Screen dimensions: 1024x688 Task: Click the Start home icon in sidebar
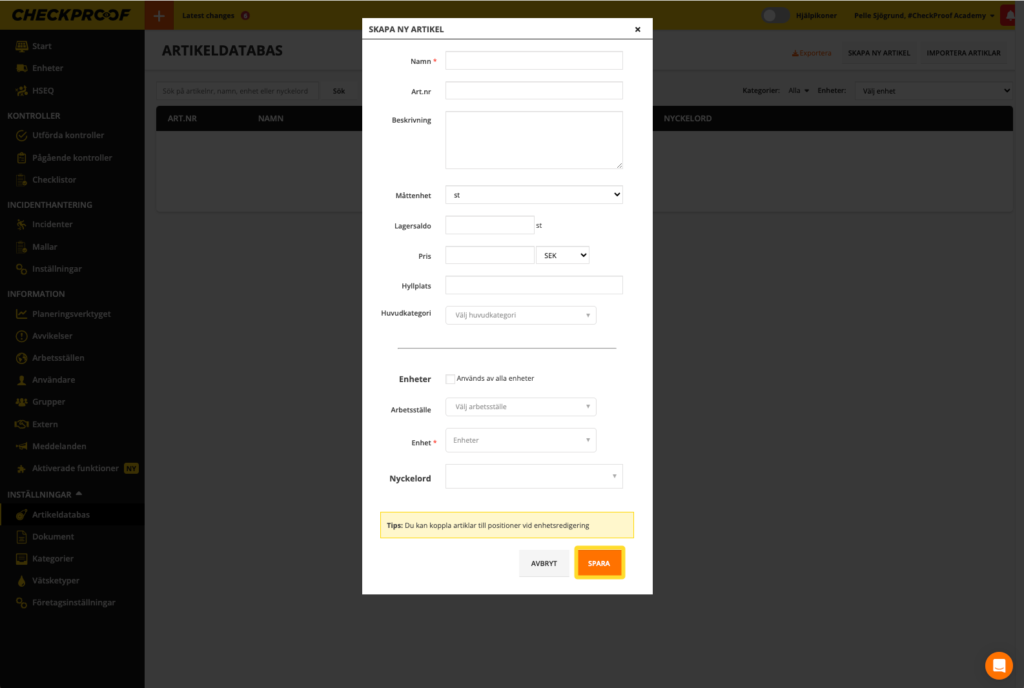point(22,46)
